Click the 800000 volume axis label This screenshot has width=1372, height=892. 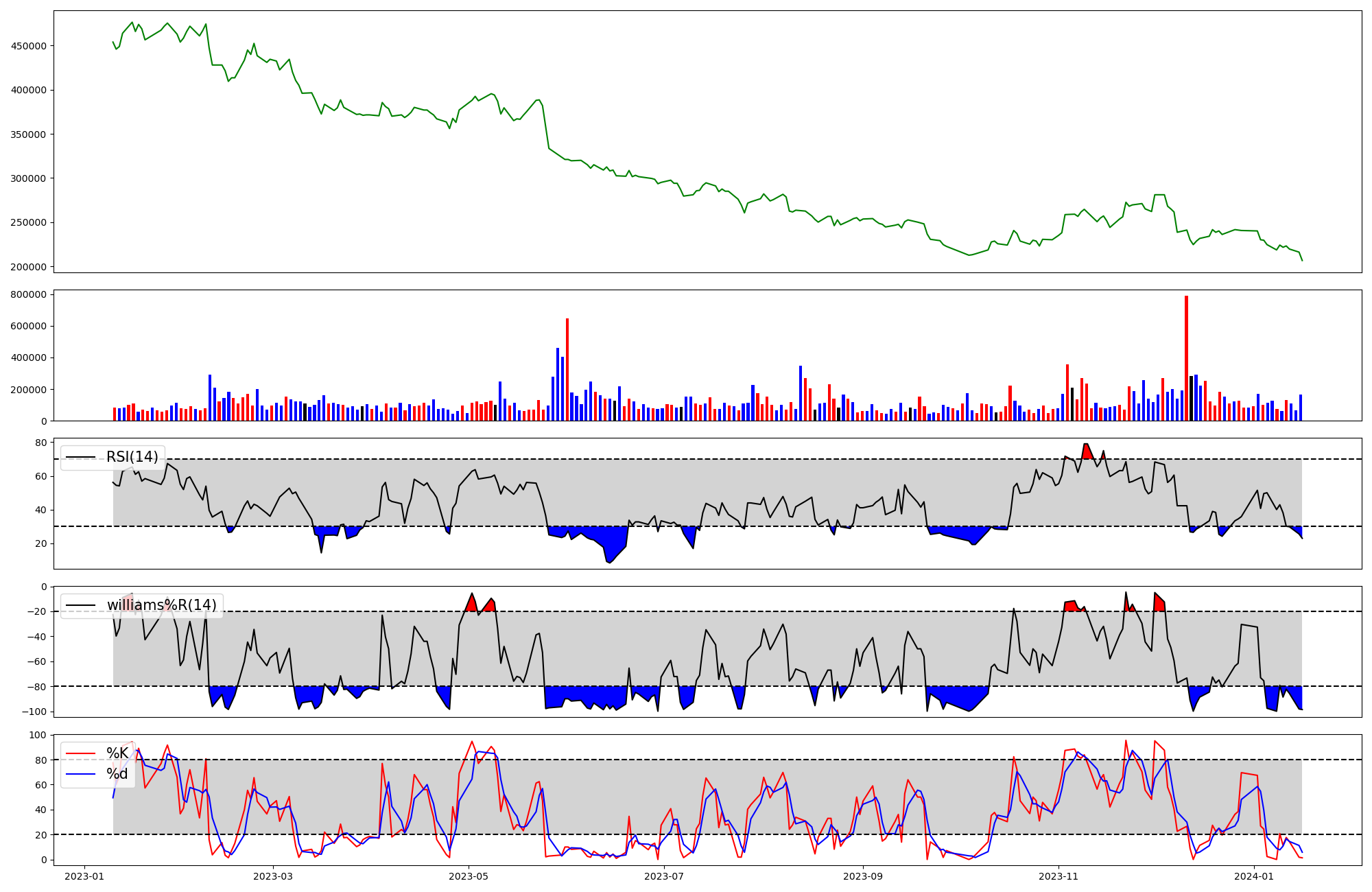tap(28, 294)
